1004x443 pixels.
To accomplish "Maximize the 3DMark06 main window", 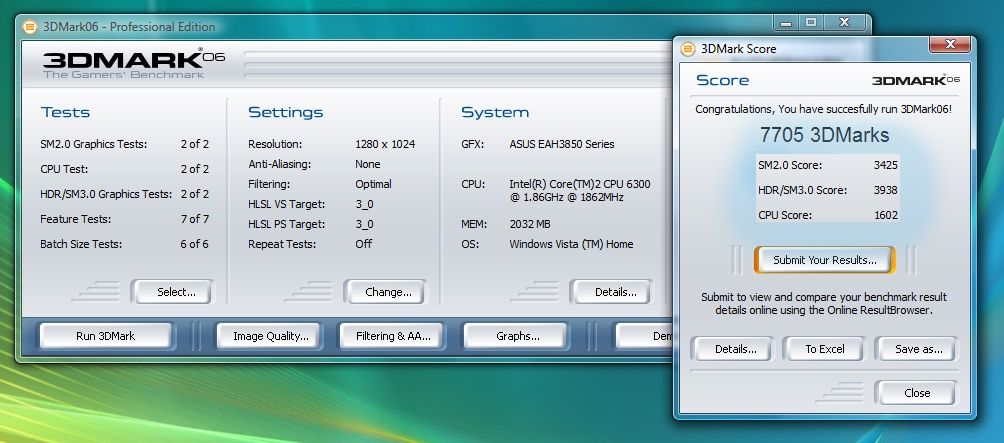I will [x=811, y=23].
